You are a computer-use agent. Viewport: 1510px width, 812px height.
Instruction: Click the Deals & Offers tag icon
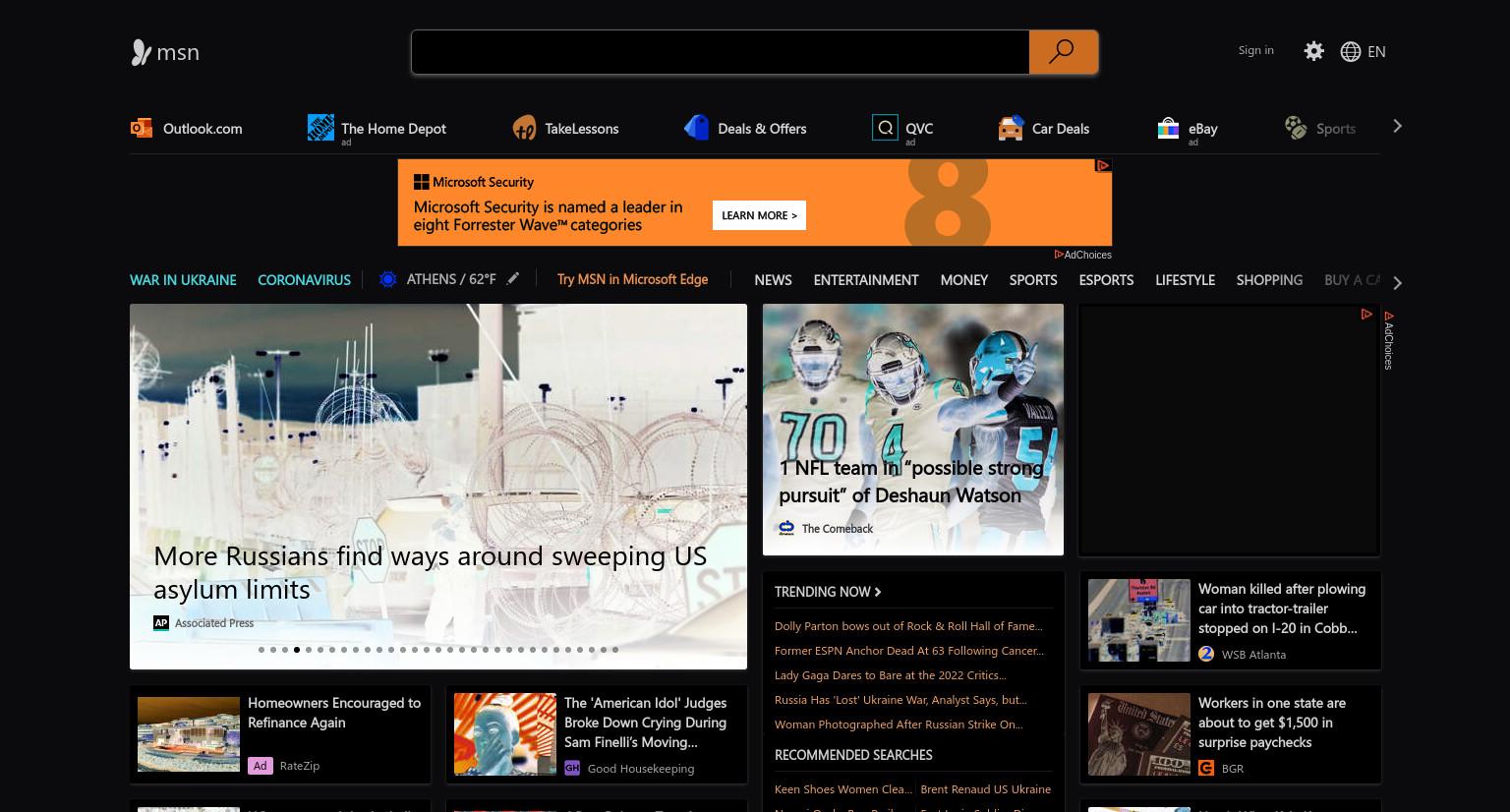pos(696,128)
